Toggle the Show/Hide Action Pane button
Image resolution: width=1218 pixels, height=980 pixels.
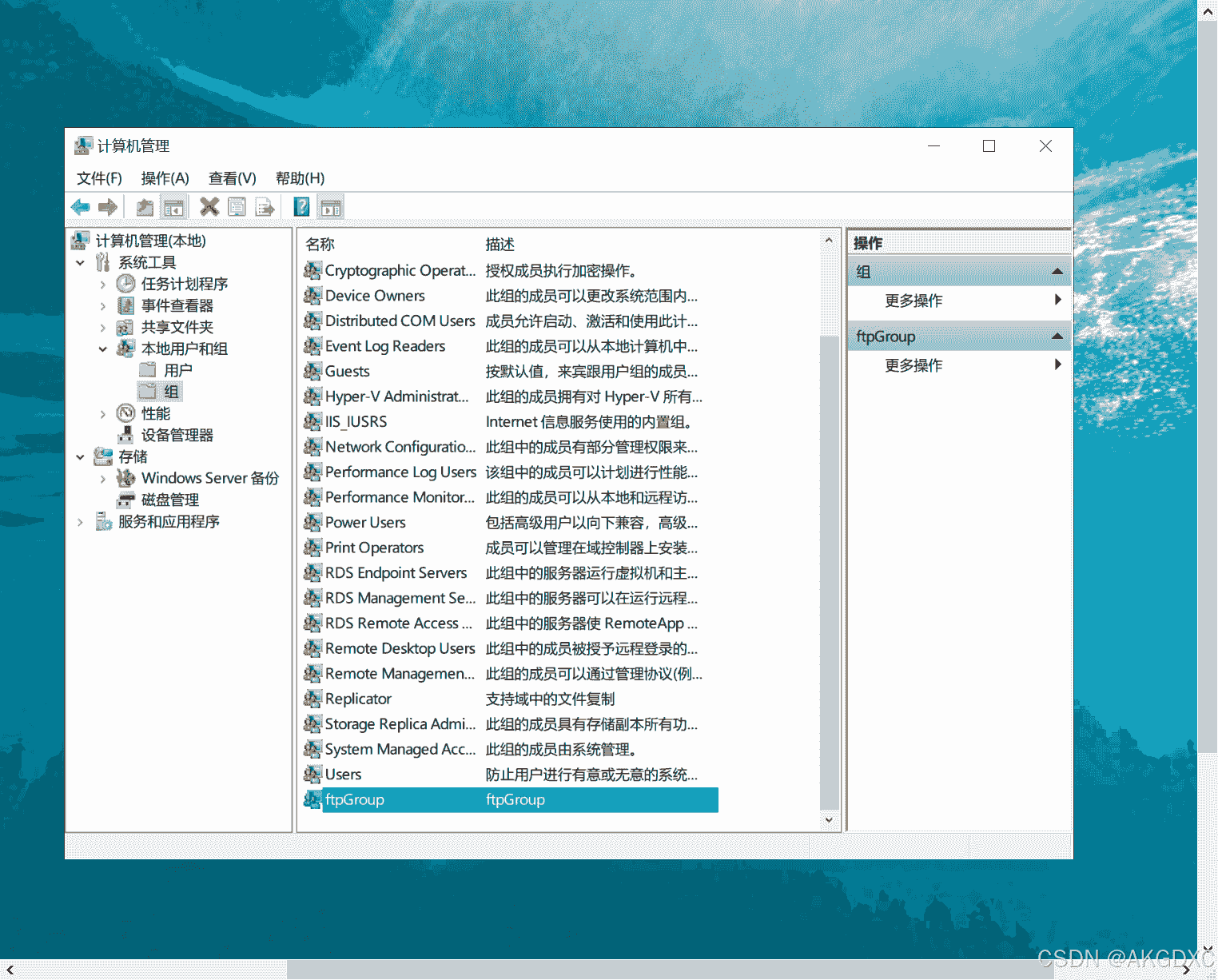[330, 208]
